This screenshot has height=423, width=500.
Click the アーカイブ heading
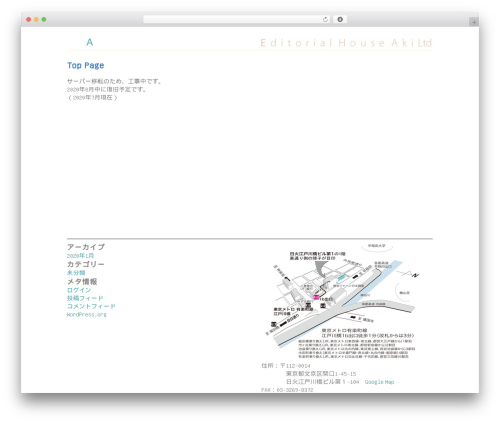click(x=86, y=247)
